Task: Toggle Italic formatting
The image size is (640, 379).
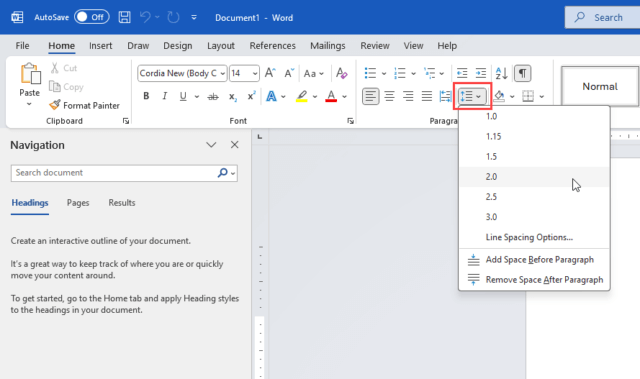Action: tap(164, 96)
